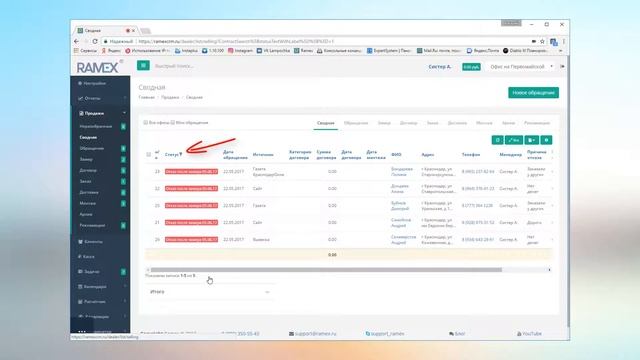Switch to the Замер tab
This screenshot has height=360, width=640.
[384, 123]
